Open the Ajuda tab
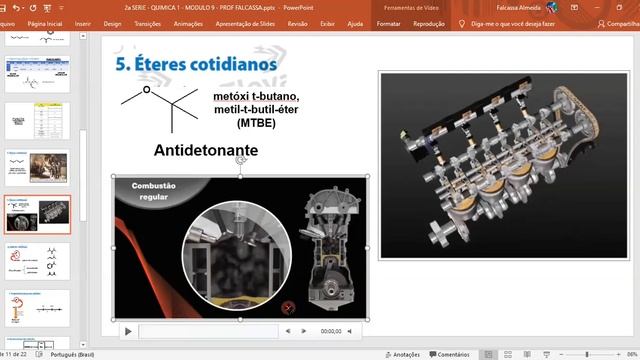640x360 pixels. coord(355,24)
